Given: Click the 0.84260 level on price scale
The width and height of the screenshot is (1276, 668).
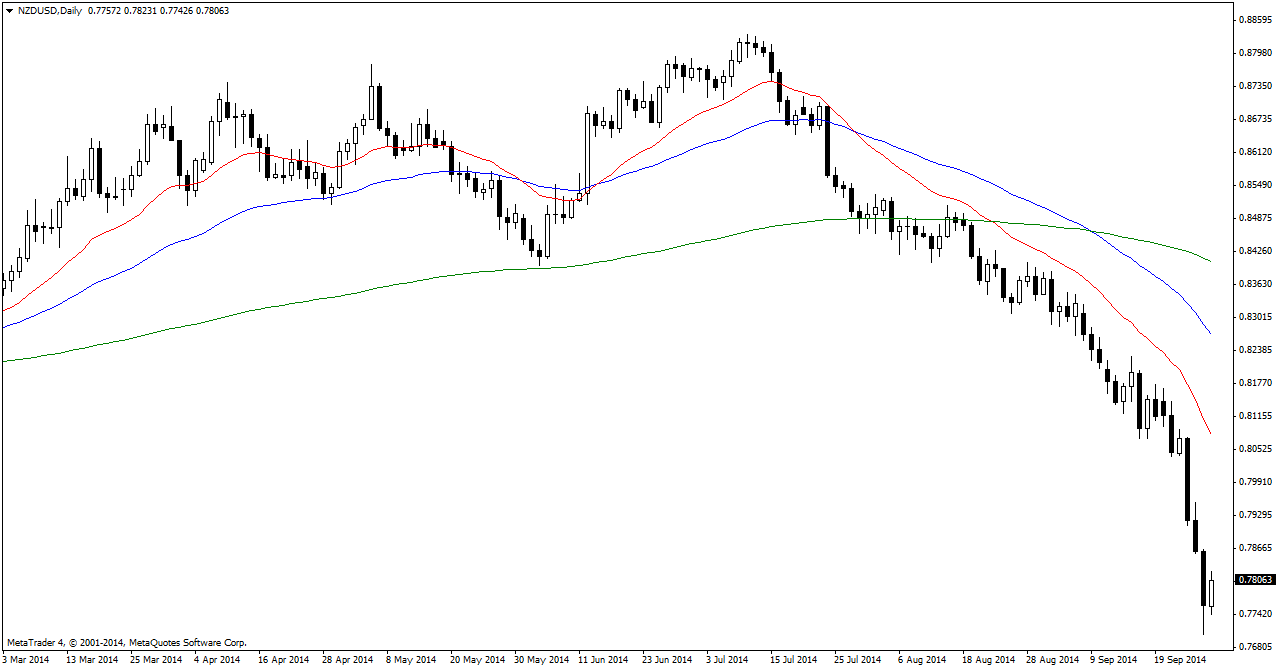Looking at the screenshot, I should (1254, 251).
